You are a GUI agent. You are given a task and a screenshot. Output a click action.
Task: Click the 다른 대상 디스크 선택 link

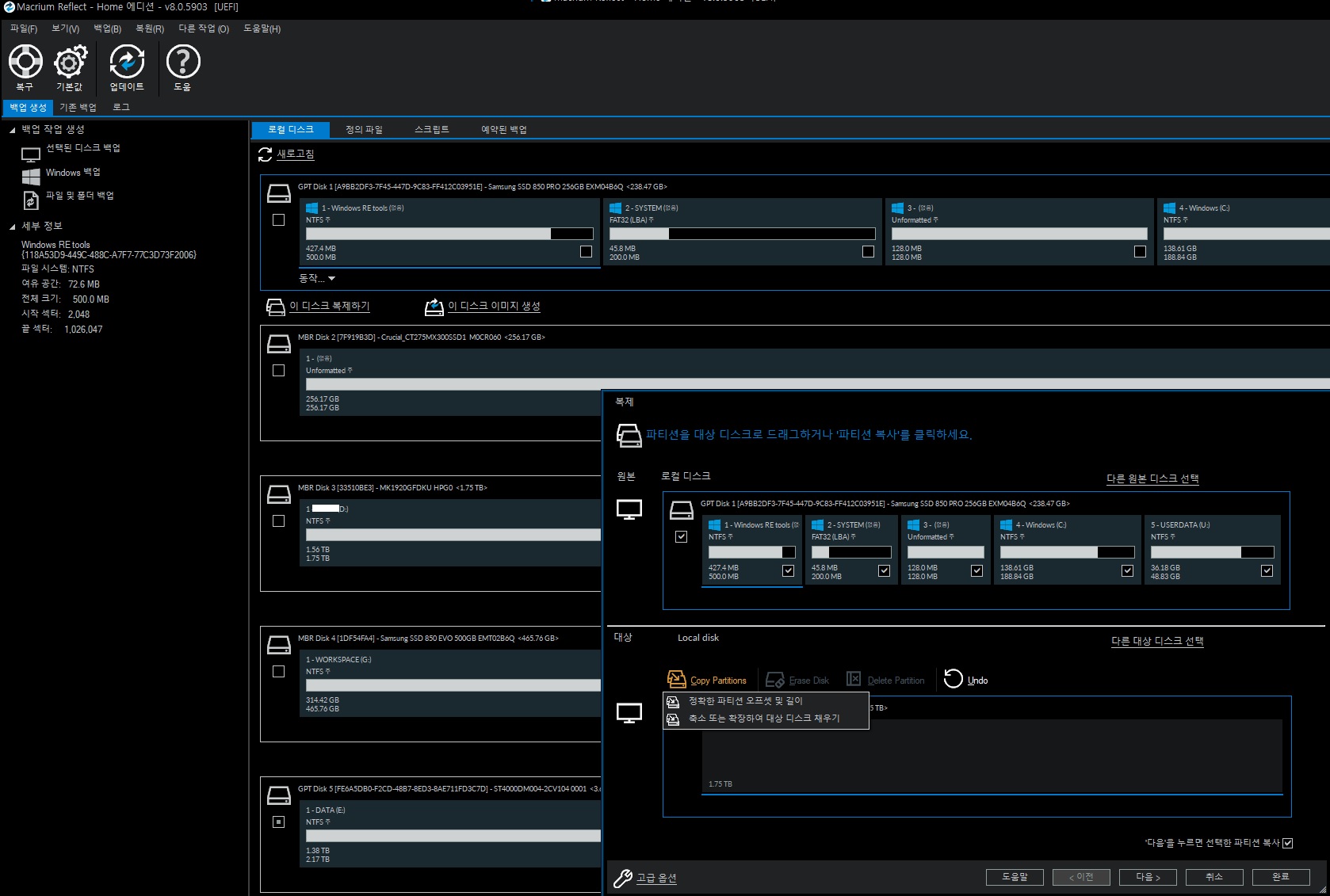coord(1157,641)
